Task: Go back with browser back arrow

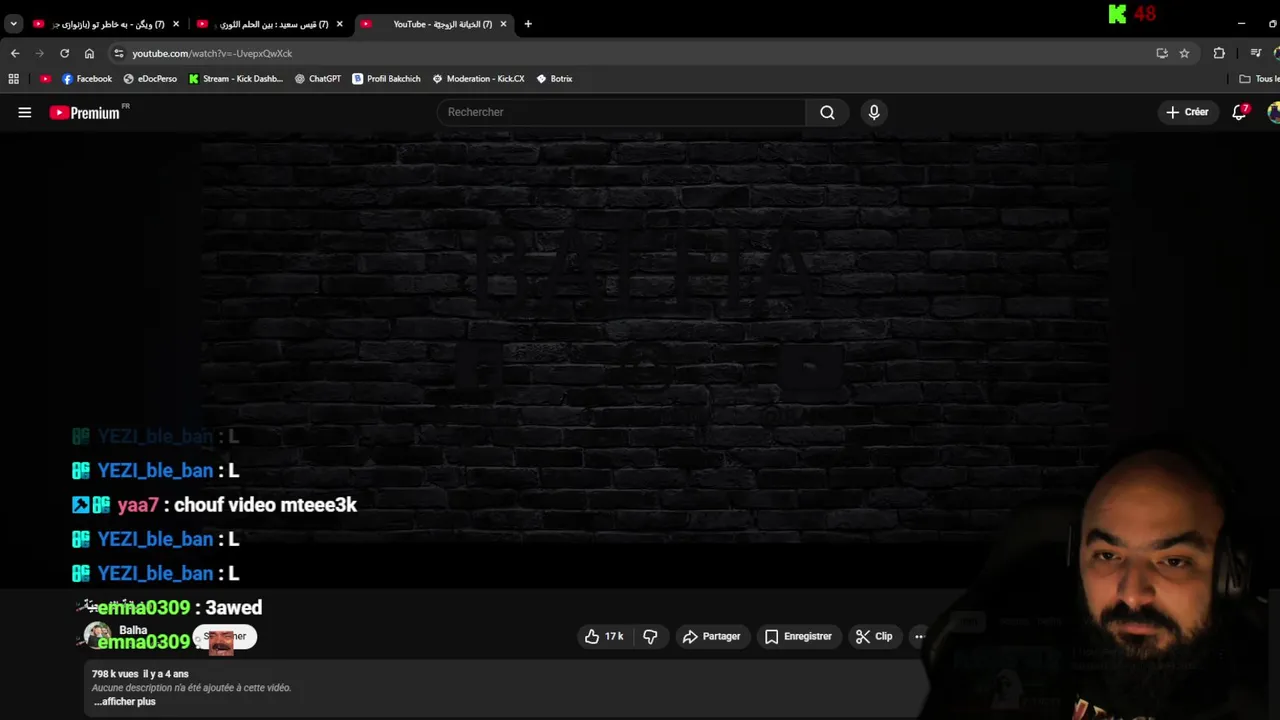Action: click(x=15, y=53)
